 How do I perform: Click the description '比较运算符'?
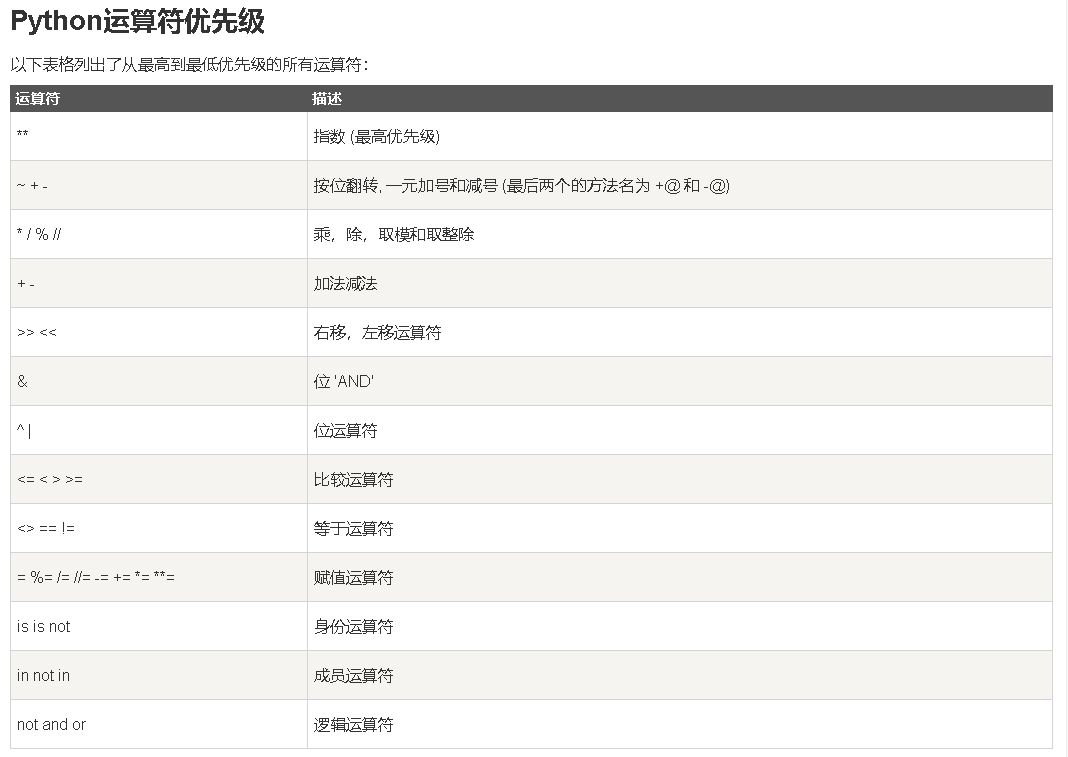click(x=354, y=480)
